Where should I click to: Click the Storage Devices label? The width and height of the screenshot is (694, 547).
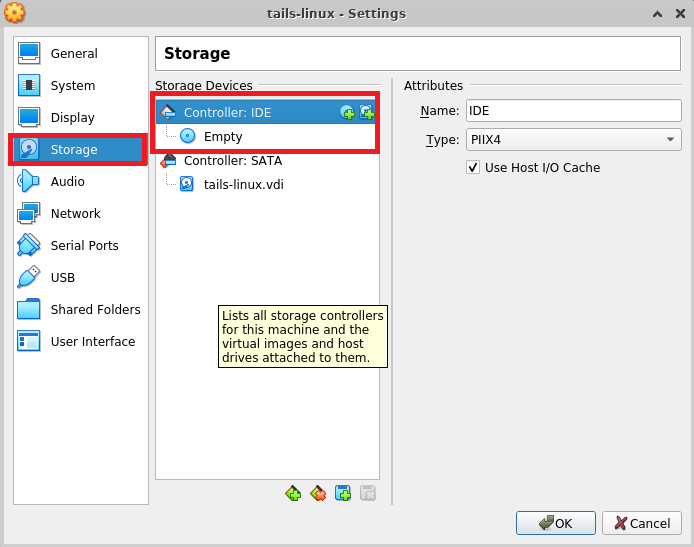click(x=204, y=85)
